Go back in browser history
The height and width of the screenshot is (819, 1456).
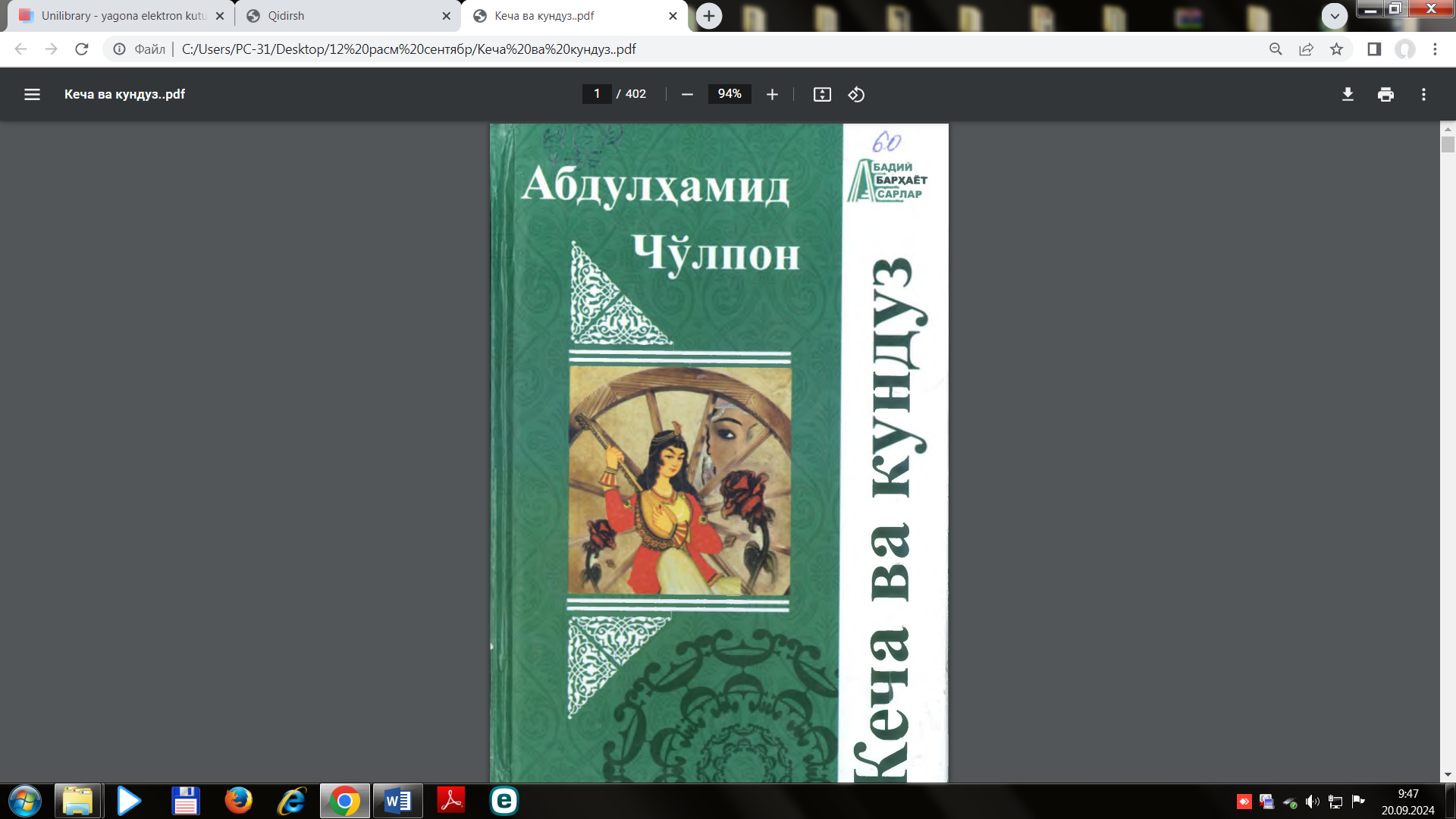pos(21,49)
